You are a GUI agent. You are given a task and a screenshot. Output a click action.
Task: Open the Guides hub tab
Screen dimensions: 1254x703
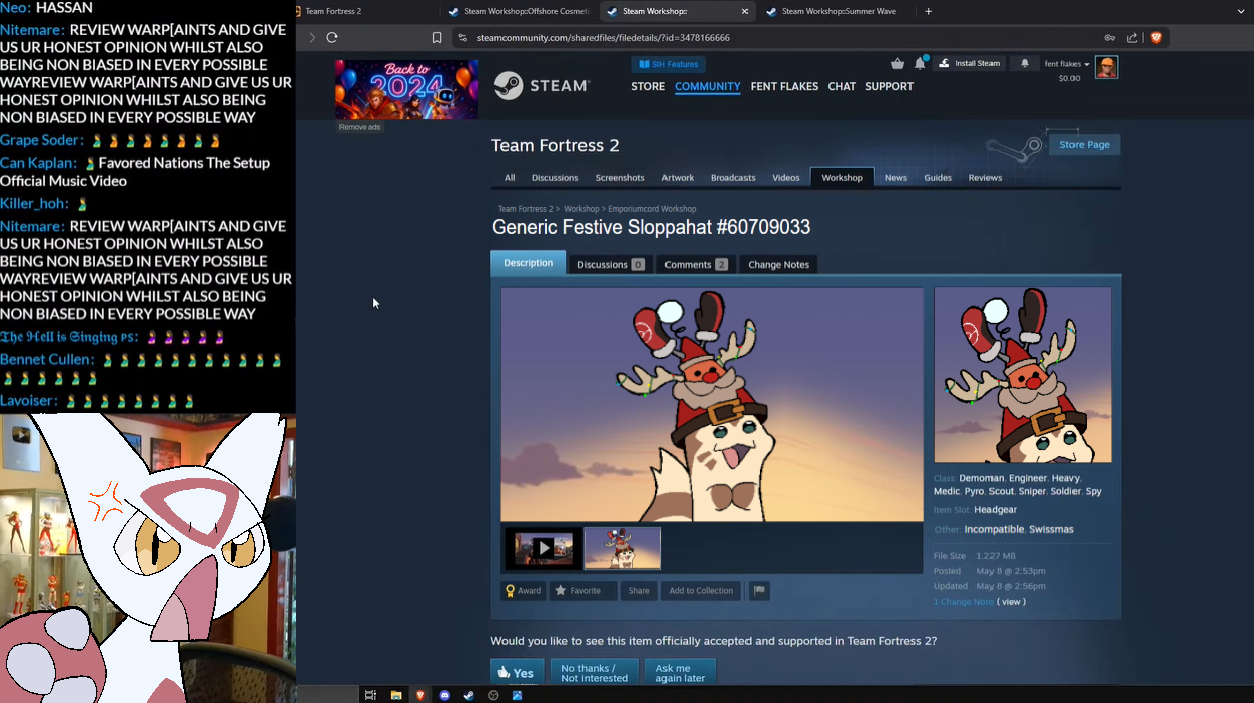(x=938, y=177)
